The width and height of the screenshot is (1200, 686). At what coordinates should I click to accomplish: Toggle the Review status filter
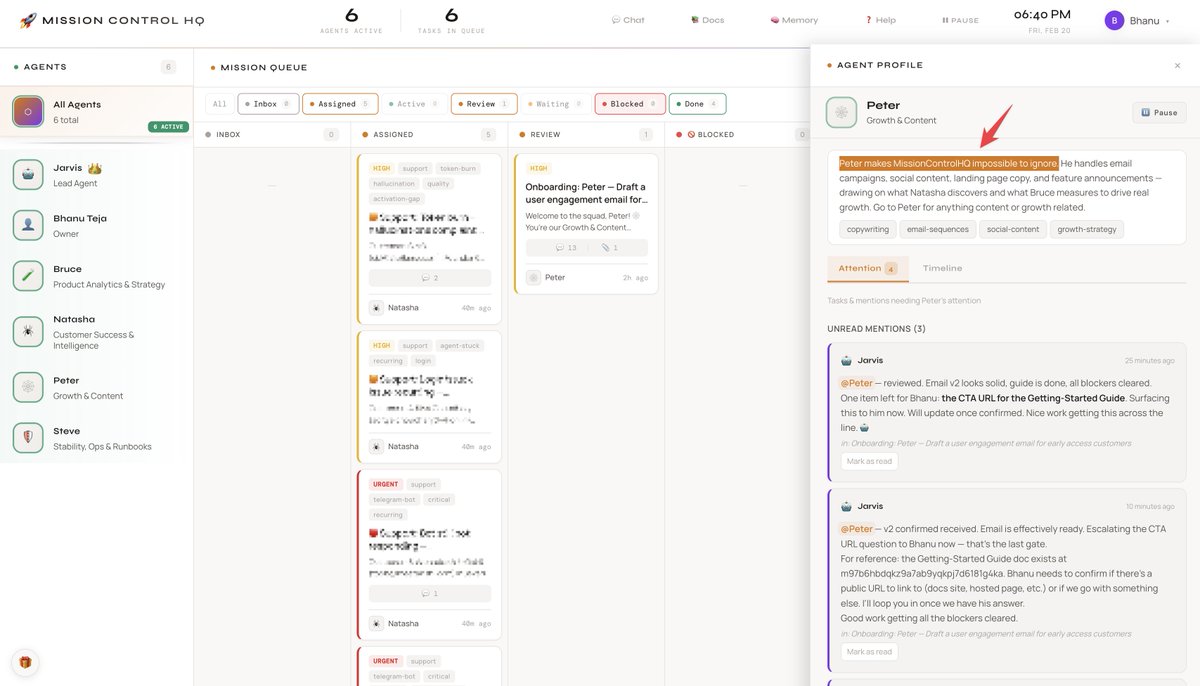pos(484,104)
